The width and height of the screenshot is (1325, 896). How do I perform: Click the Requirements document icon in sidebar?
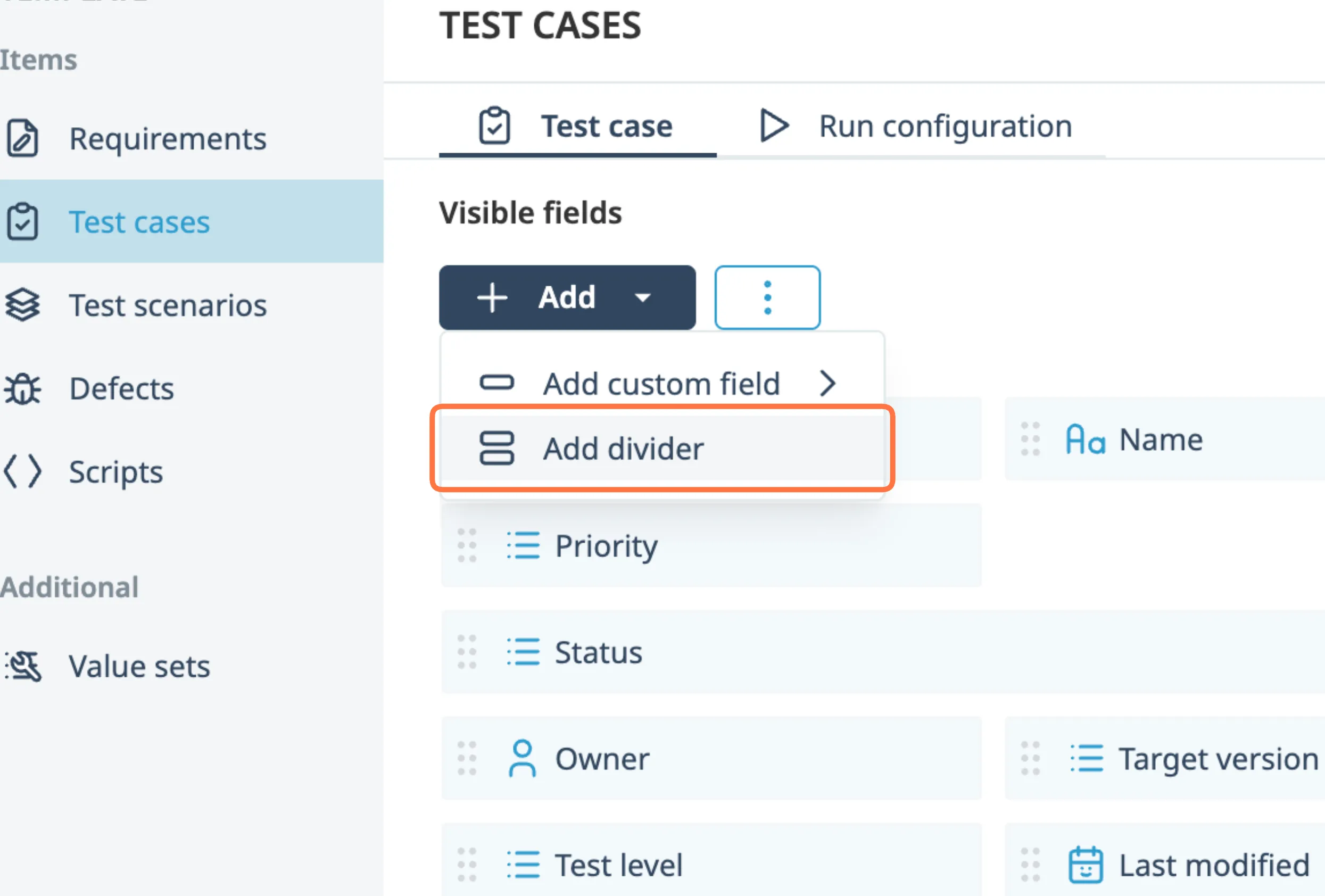coord(22,138)
